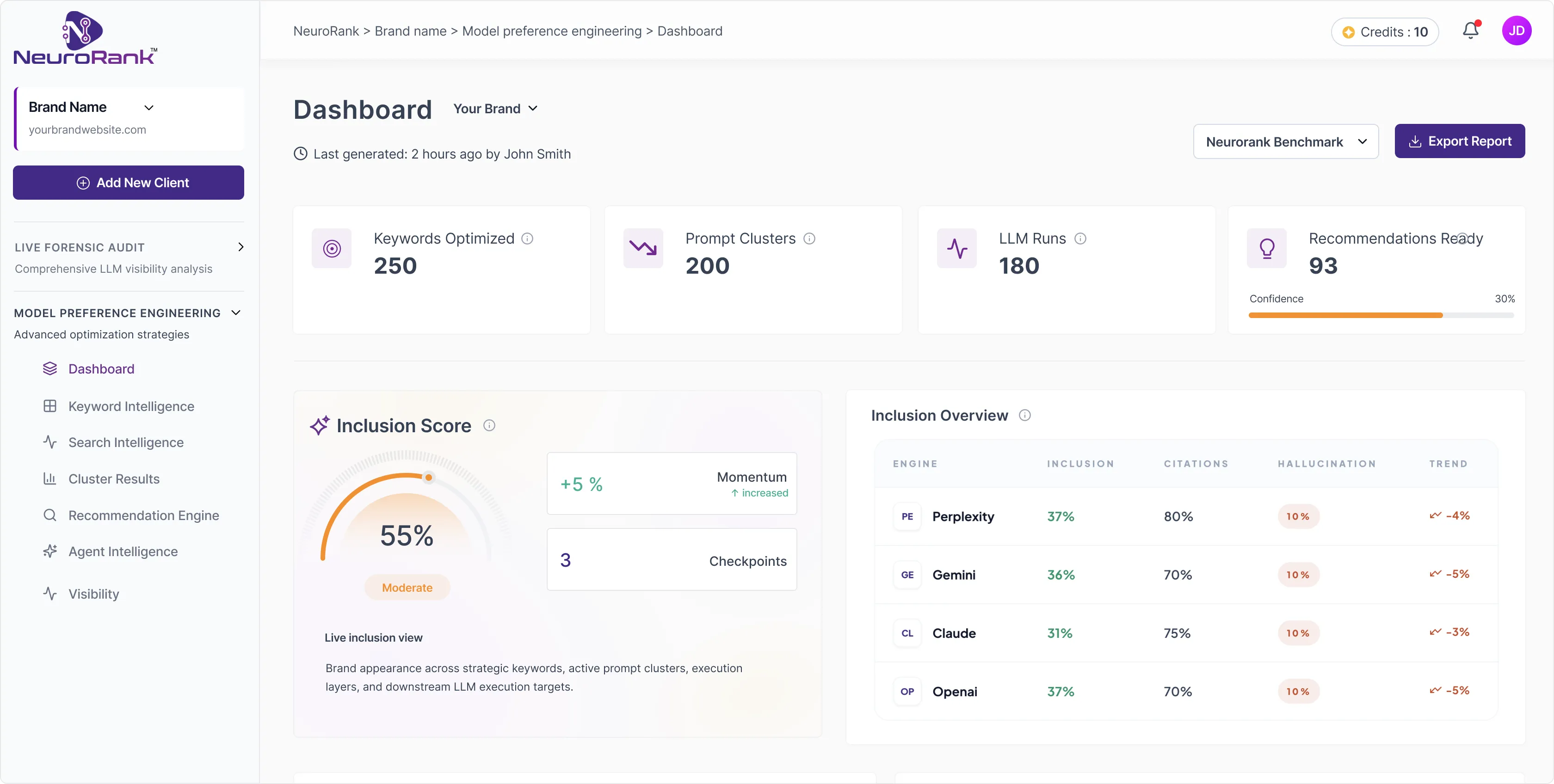This screenshot has height=784, width=1554.
Task: Click info icon next to Inclusion Overview
Action: tap(1024, 416)
